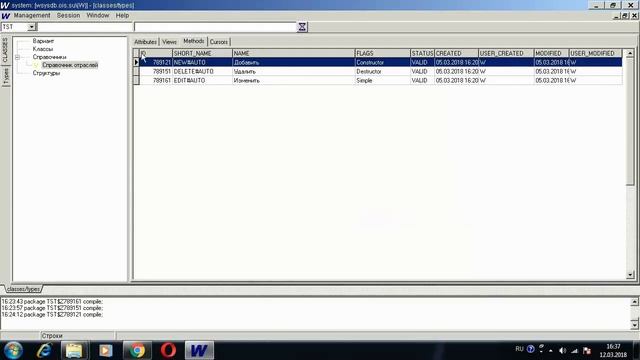Click log line for package TST$2789161 compile
The width and height of the screenshot is (640, 360).
52,302
